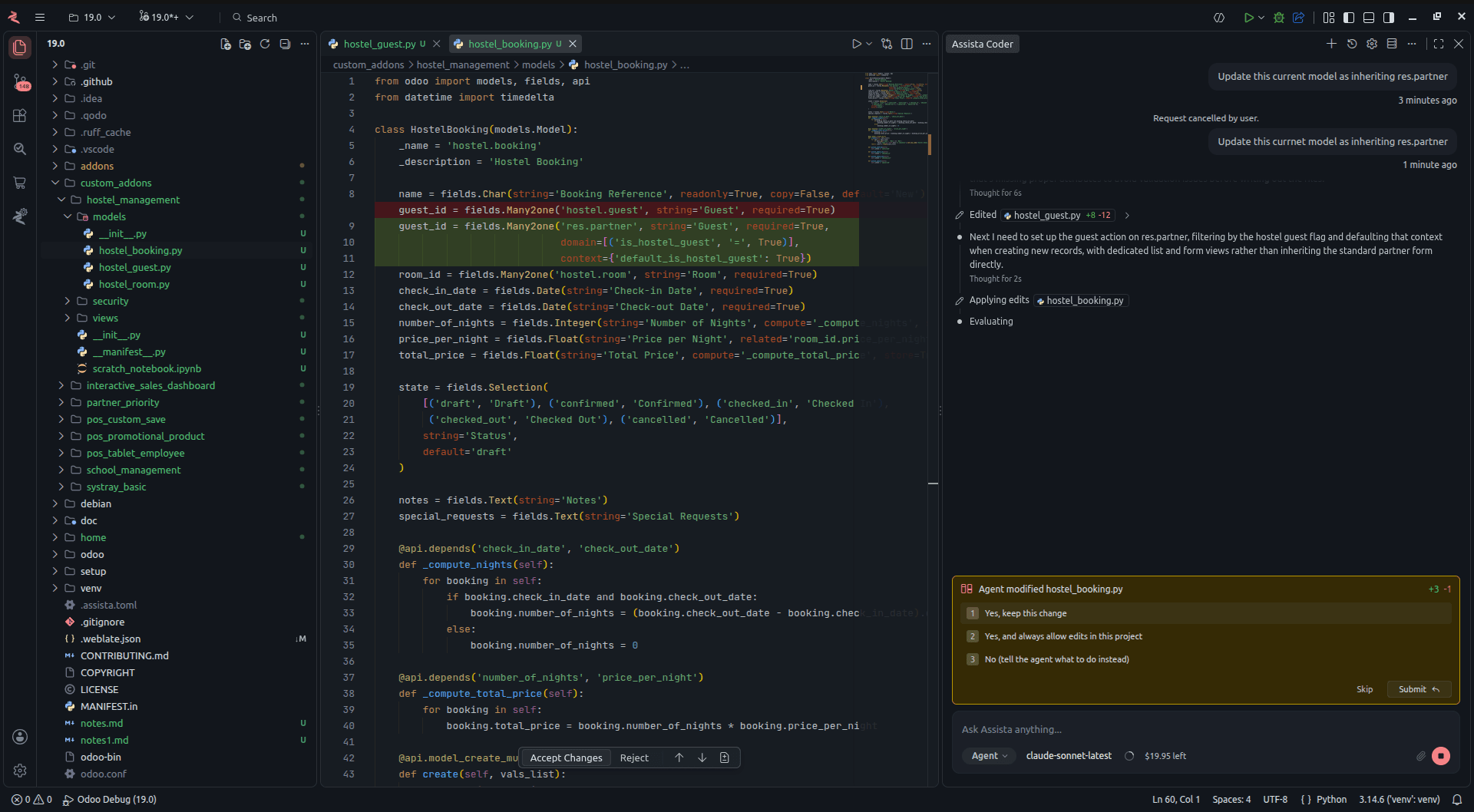This screenshot has height=812, width=1474.
Task: Click the blue share arrow icon
Action: pos(1298,18)
